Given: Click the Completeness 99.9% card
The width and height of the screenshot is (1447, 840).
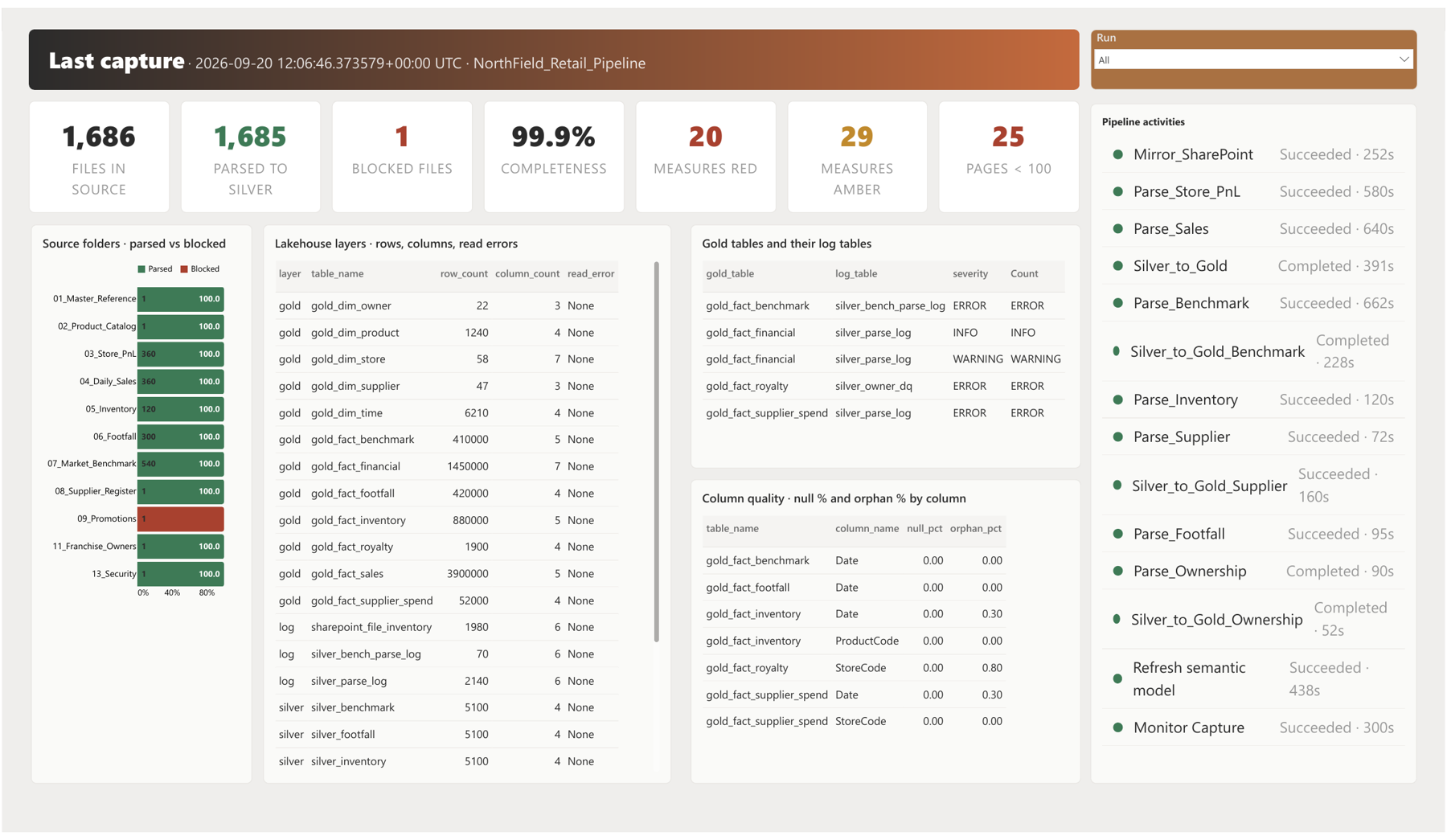Looking at the screenshot, I should pyautogui.click(x=554, y=157).
